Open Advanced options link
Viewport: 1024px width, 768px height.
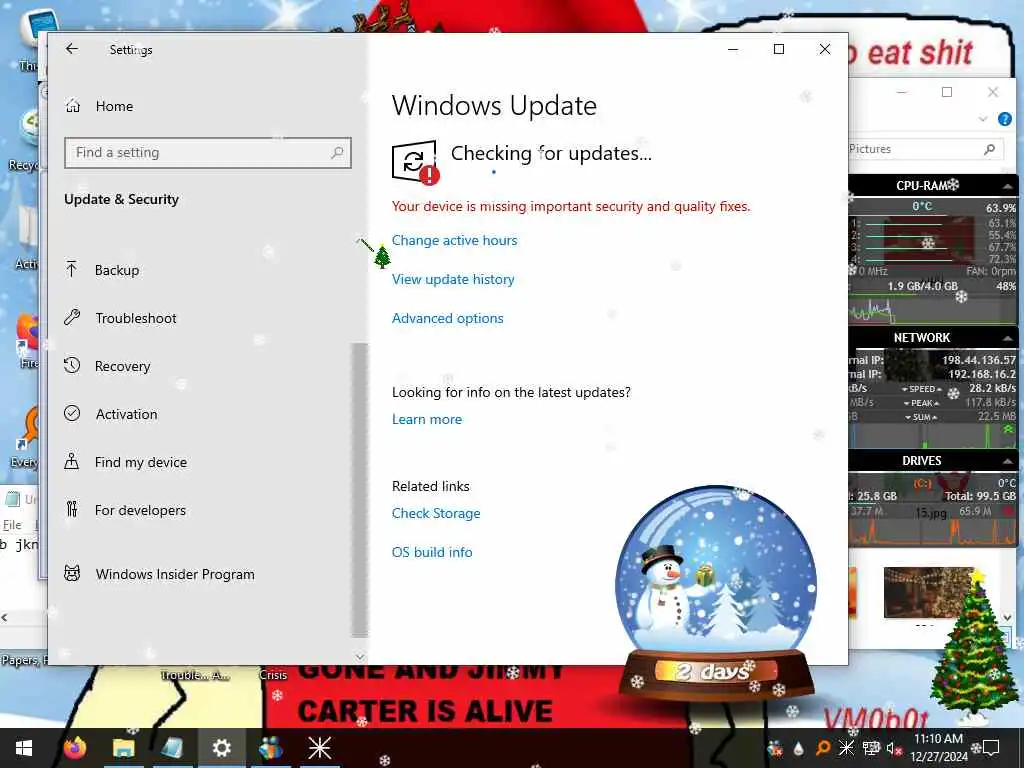point(447,318)
